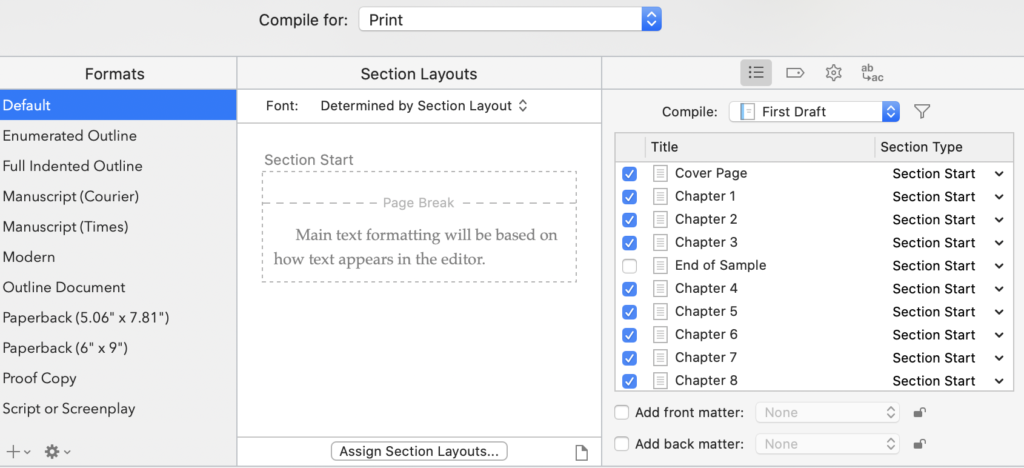The height and width of the screenshot is (468, 1024).
Task: Open the compile options gear tab
Action: pos(833,73)
